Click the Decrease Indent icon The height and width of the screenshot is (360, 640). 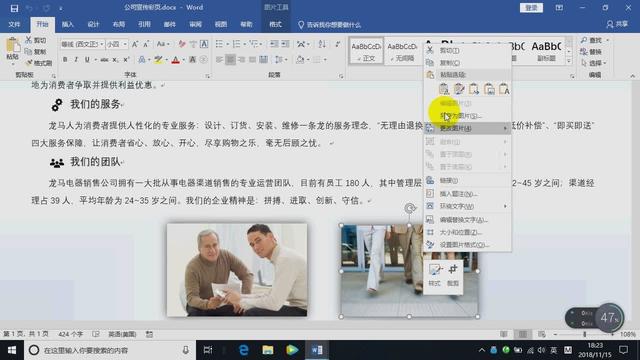274,44
